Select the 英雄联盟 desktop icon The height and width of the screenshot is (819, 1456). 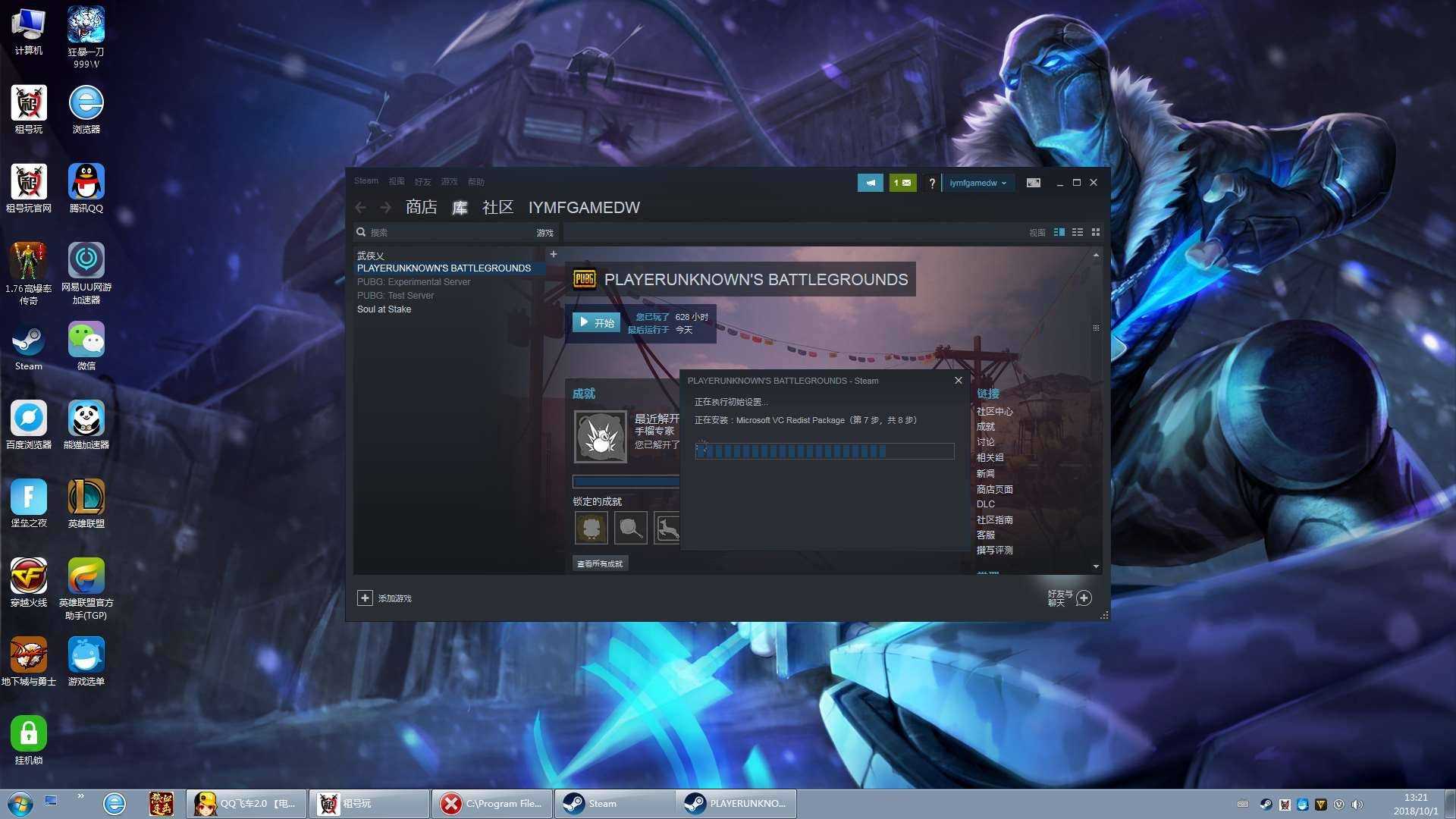point(86,504)
